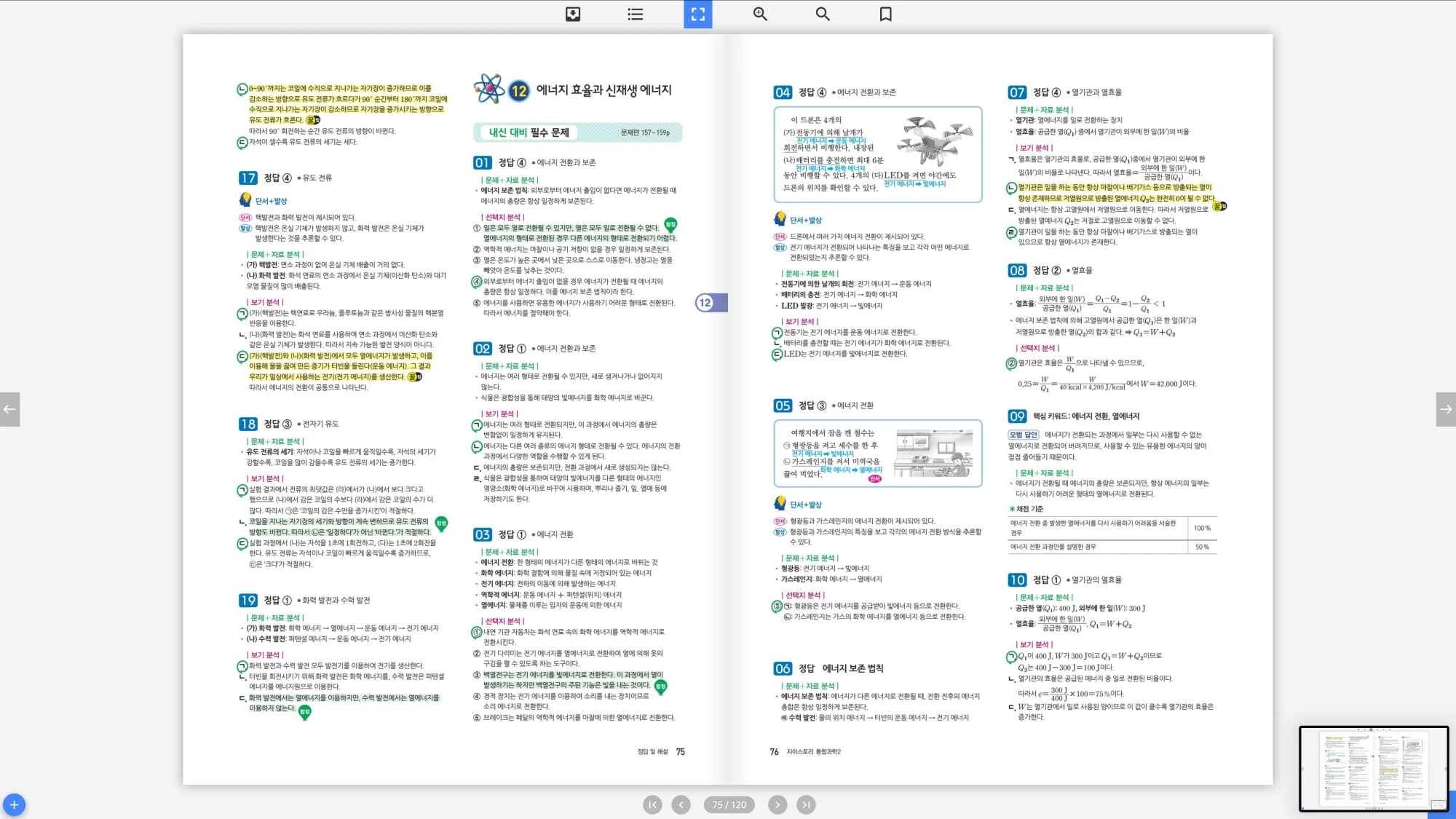
Task: Expand the blue plus floating button
Action: (14, 804)
